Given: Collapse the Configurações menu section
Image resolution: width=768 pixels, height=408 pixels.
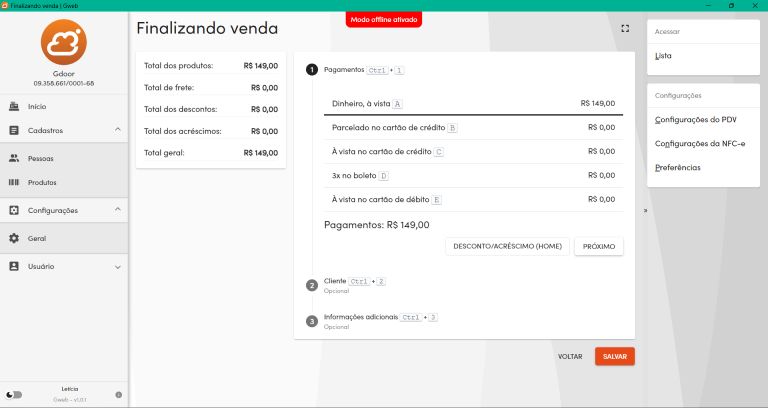Looking at the screenshot, I should (x=117, y=210).
